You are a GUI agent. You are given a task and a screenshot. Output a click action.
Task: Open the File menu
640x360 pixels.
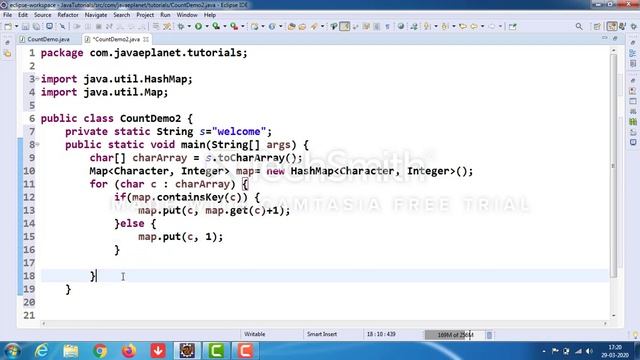tap(7, 15)
